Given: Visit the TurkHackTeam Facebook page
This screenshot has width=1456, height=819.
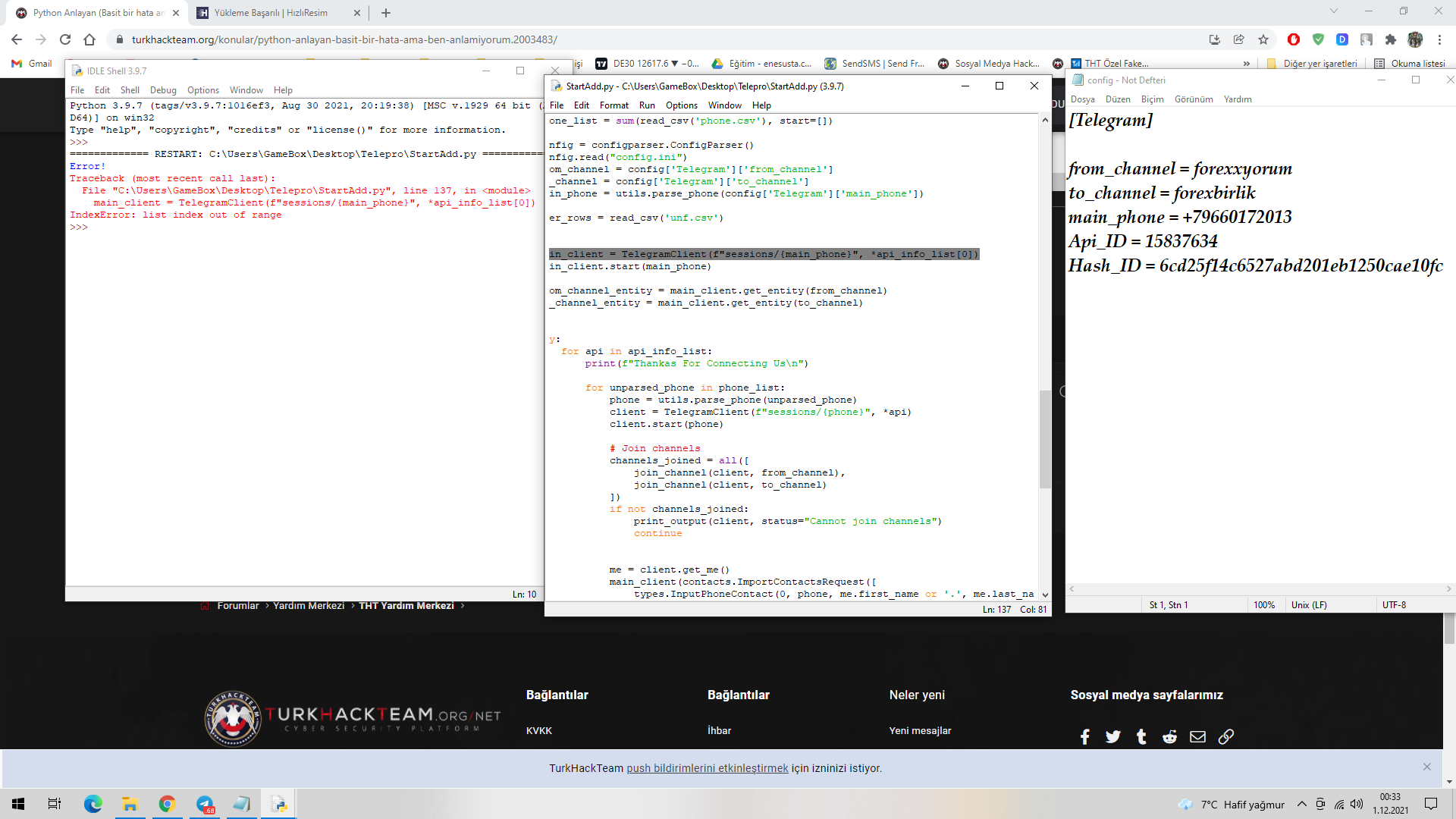Looking at the screenshot, I should click(1085, 736).
